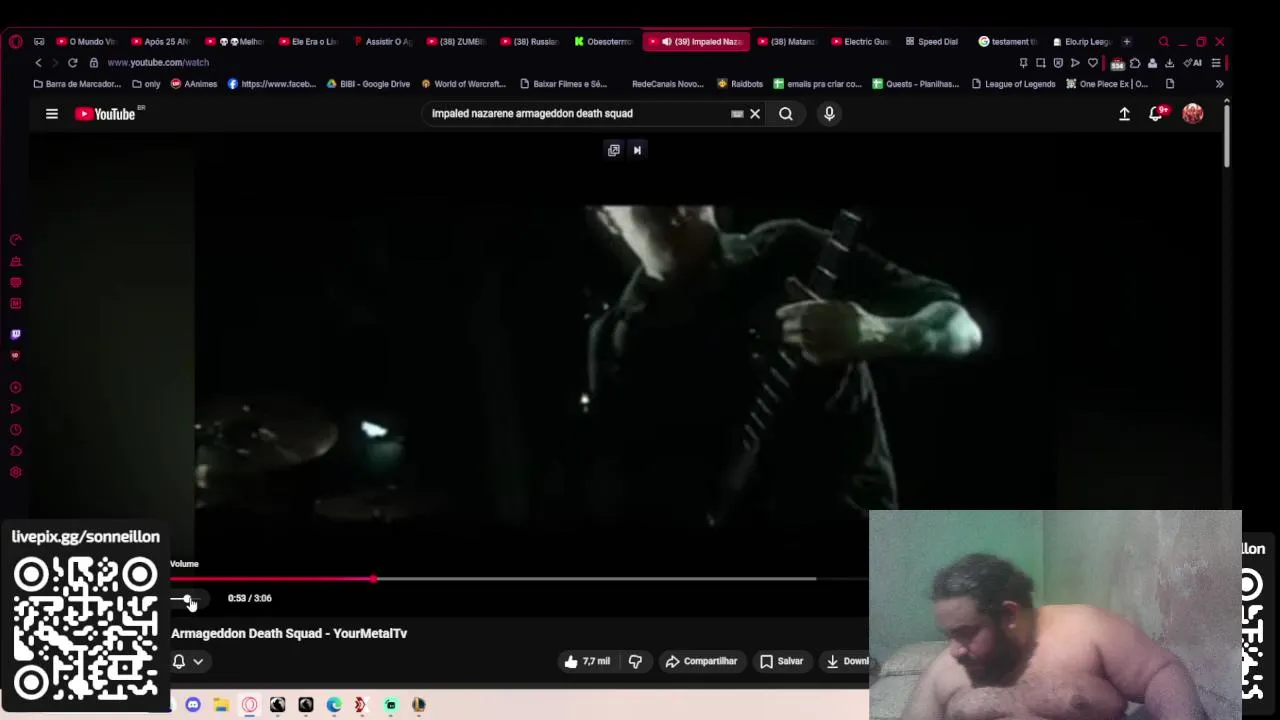The image size is (1280, 720).
Task: Clear the YouTube search box with X
Action: click(x=755, y=114)
